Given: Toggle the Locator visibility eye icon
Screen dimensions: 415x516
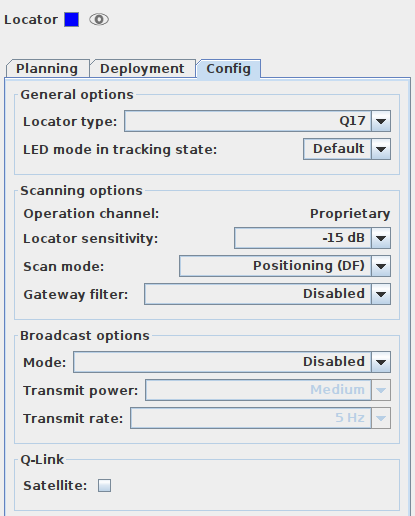Looking at the screenshot, I should pos(99,20).
